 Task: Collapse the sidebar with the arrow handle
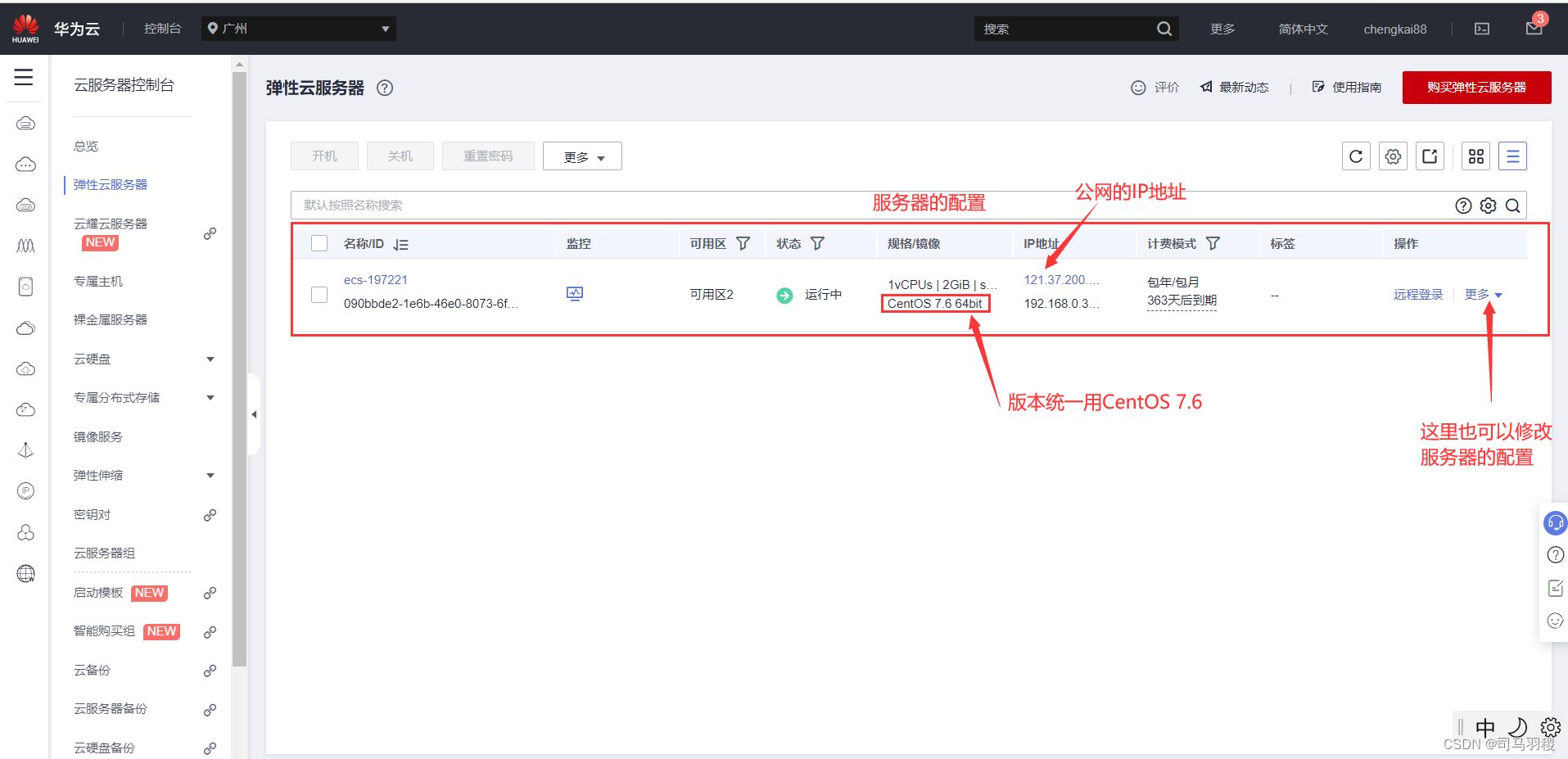point(254,414)
